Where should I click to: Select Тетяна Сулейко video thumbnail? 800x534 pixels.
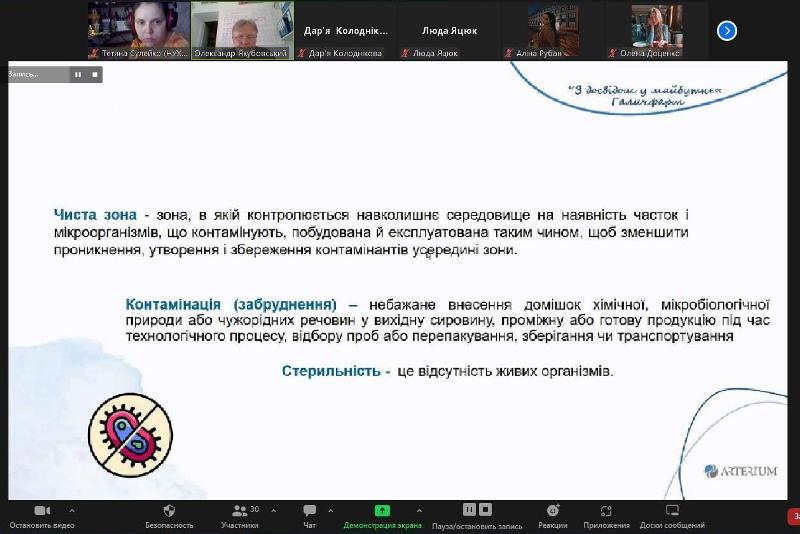(139, 30)
